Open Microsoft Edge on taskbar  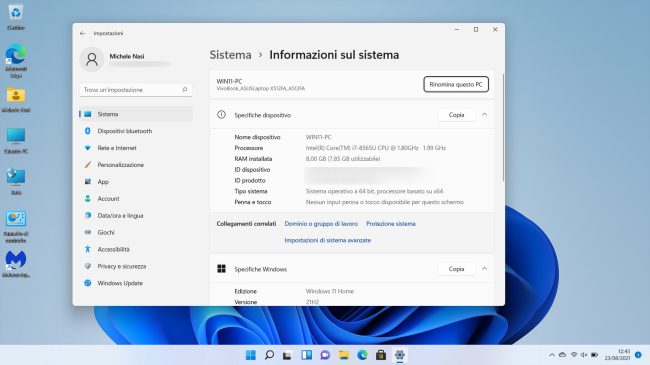tap(362, 355)
